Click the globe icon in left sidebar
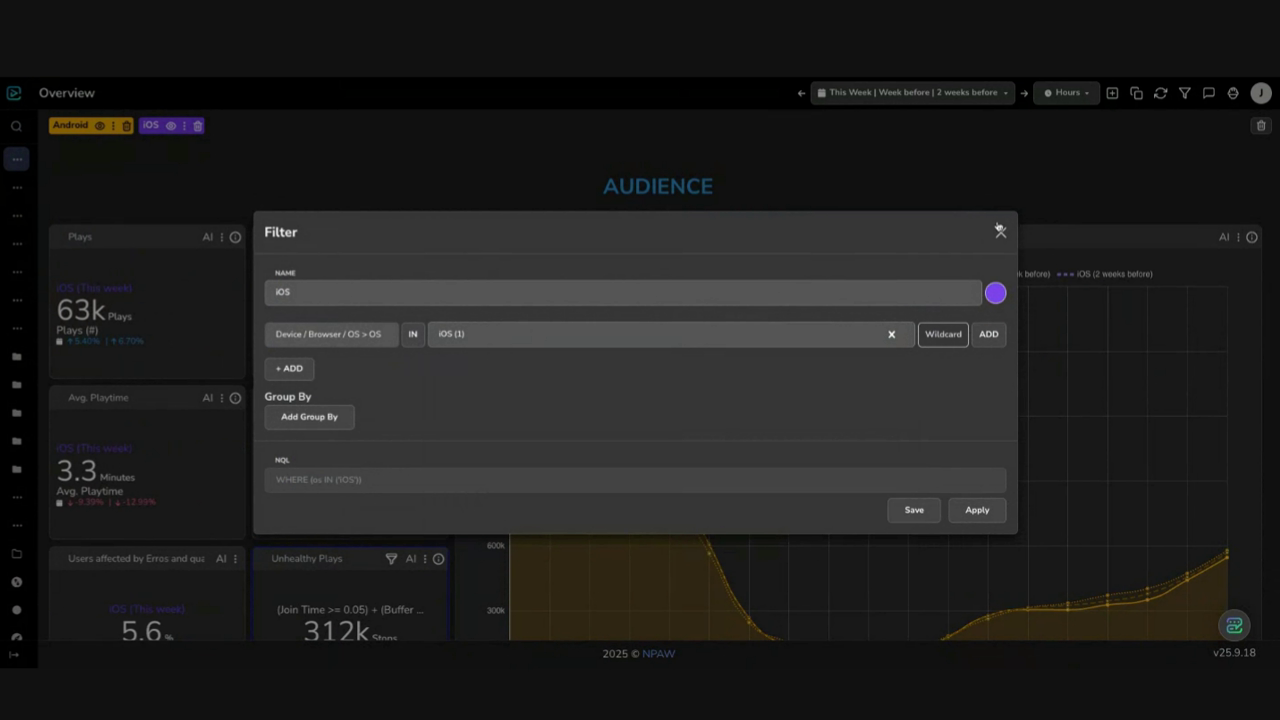 16,582
